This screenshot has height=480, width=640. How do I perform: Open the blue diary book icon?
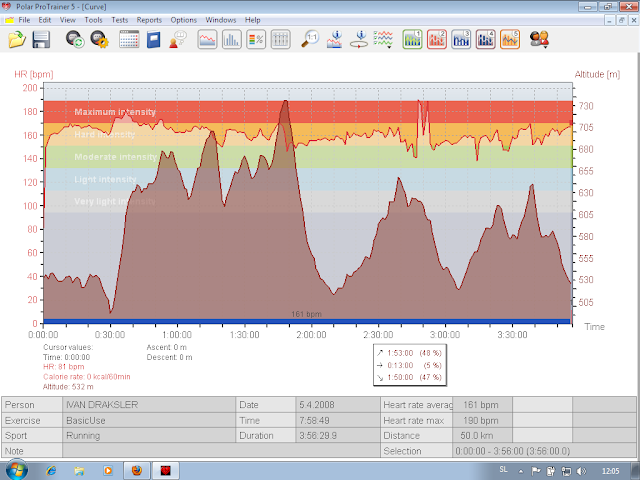[x=153, y=40]
